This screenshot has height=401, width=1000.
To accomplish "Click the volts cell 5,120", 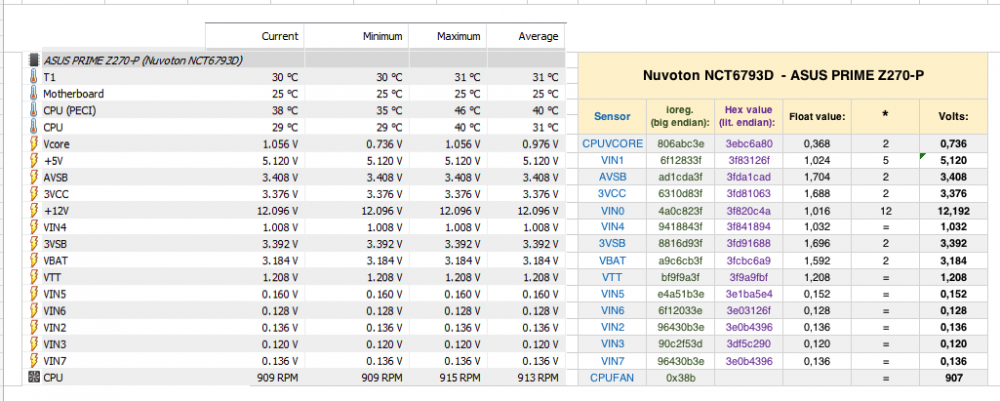I will 954,160.
